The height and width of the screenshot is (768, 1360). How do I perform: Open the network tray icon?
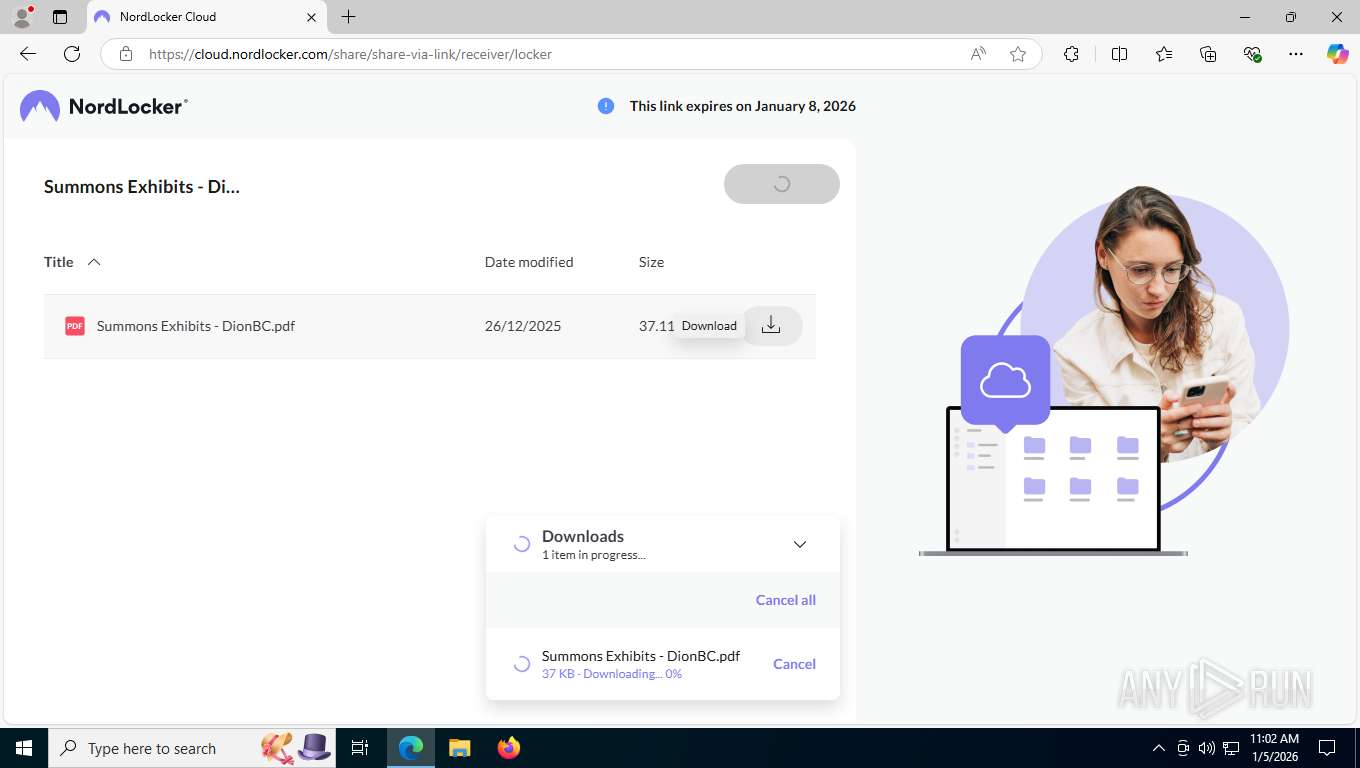(1231, 748)
